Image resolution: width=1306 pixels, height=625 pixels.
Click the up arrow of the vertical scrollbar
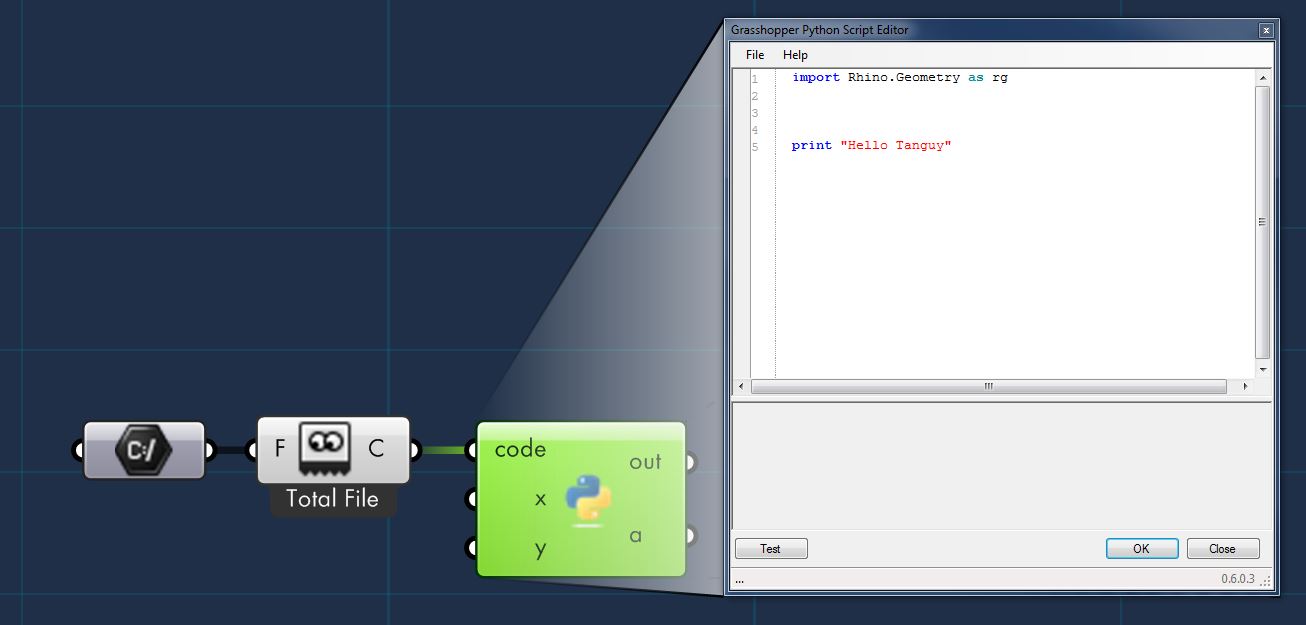[x=1263, y=78]
